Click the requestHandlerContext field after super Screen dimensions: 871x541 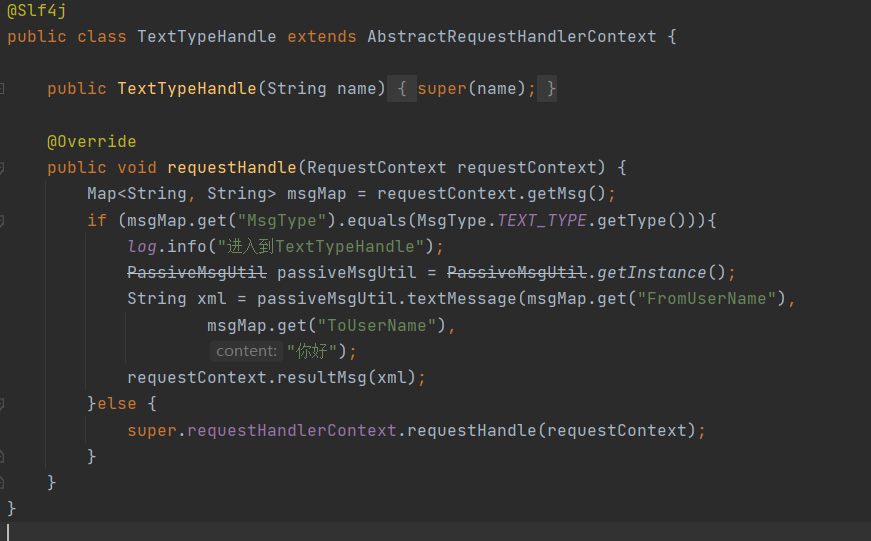coord(291,430)
